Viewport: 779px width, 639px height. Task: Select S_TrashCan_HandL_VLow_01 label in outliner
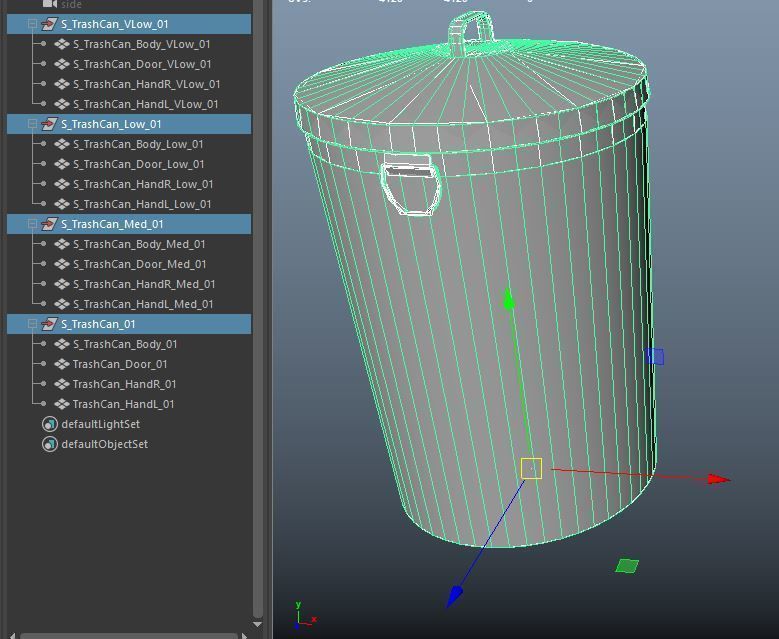[146, 104]
